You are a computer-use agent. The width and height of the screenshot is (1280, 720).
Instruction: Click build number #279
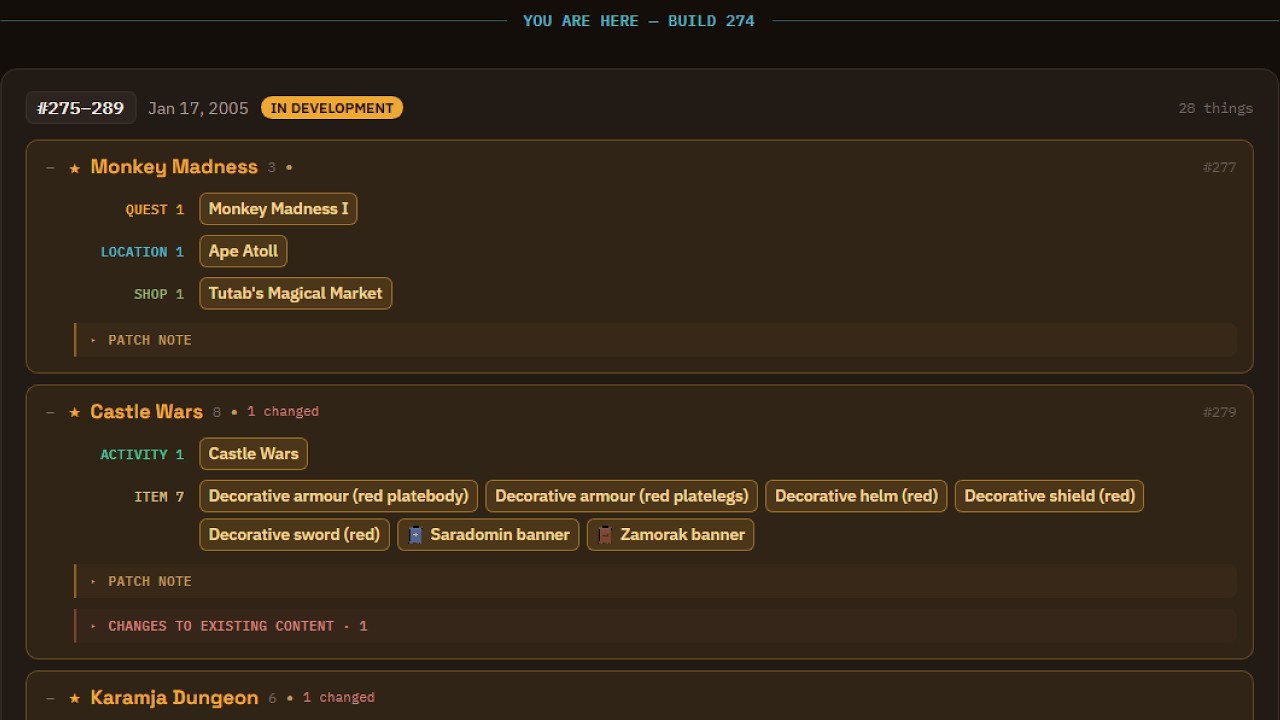1219,412
